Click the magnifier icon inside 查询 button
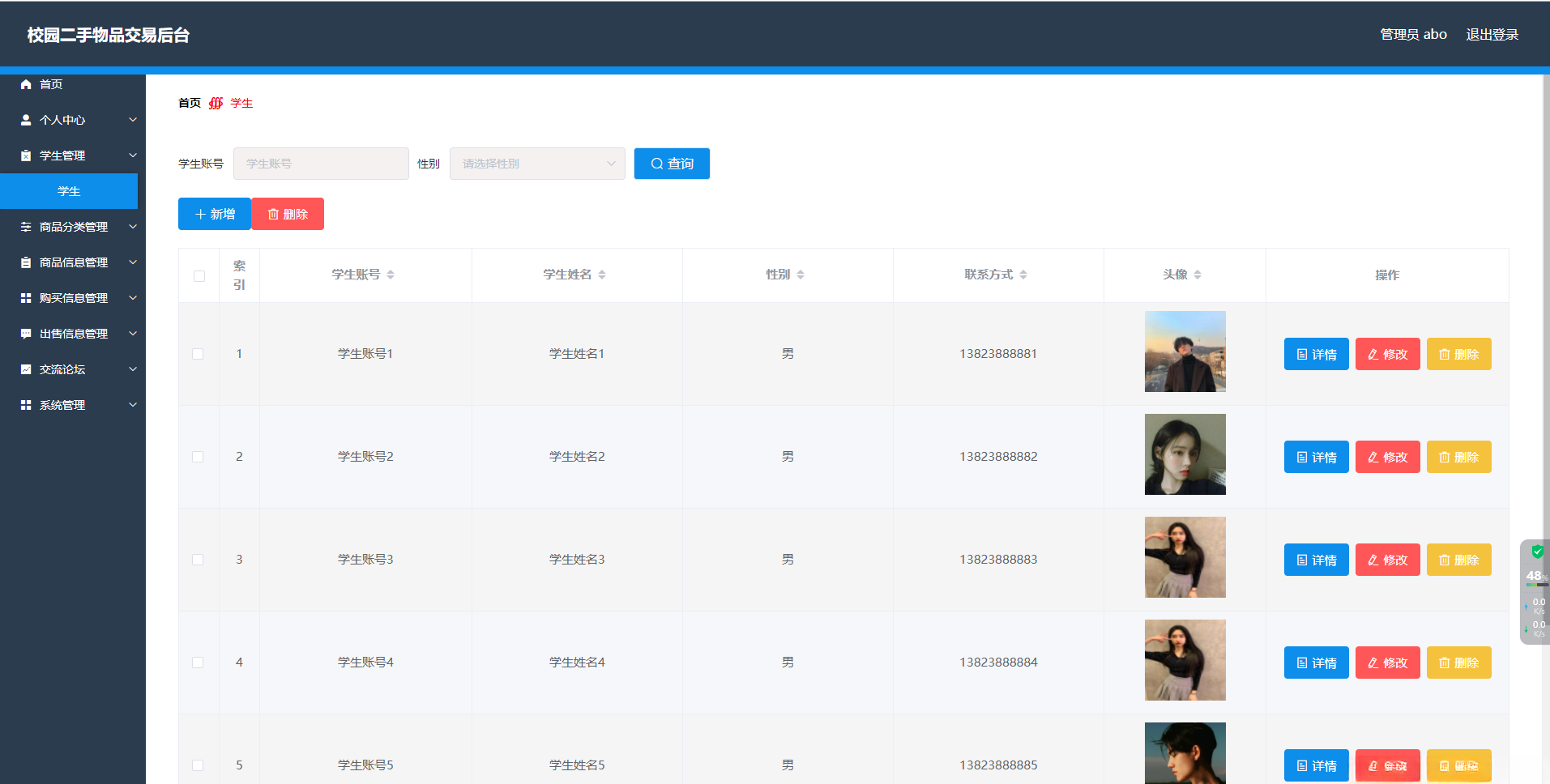The width and height of the screenshot is (1550, 784). (x=656, y=163)
